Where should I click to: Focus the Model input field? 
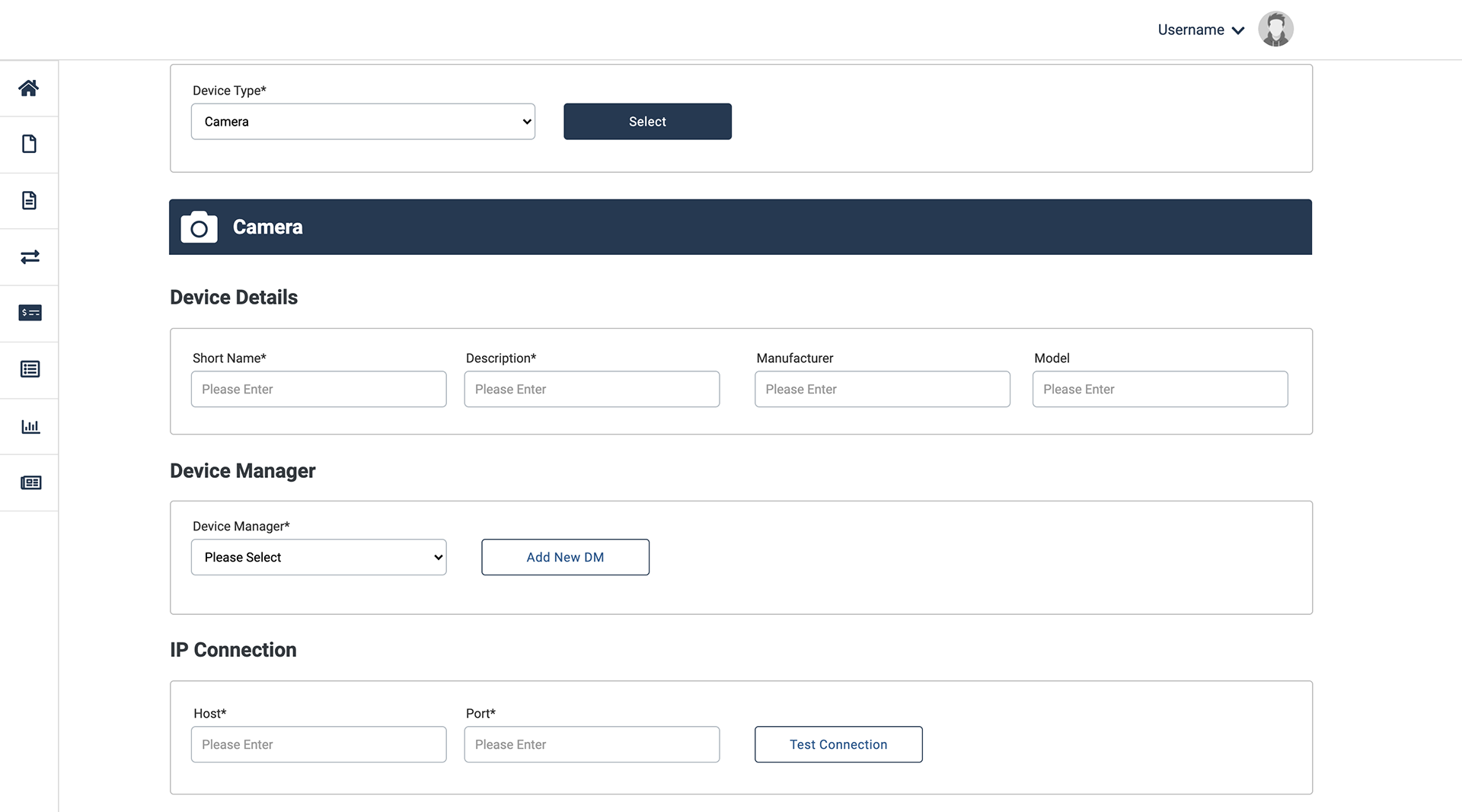(1160, 389)
